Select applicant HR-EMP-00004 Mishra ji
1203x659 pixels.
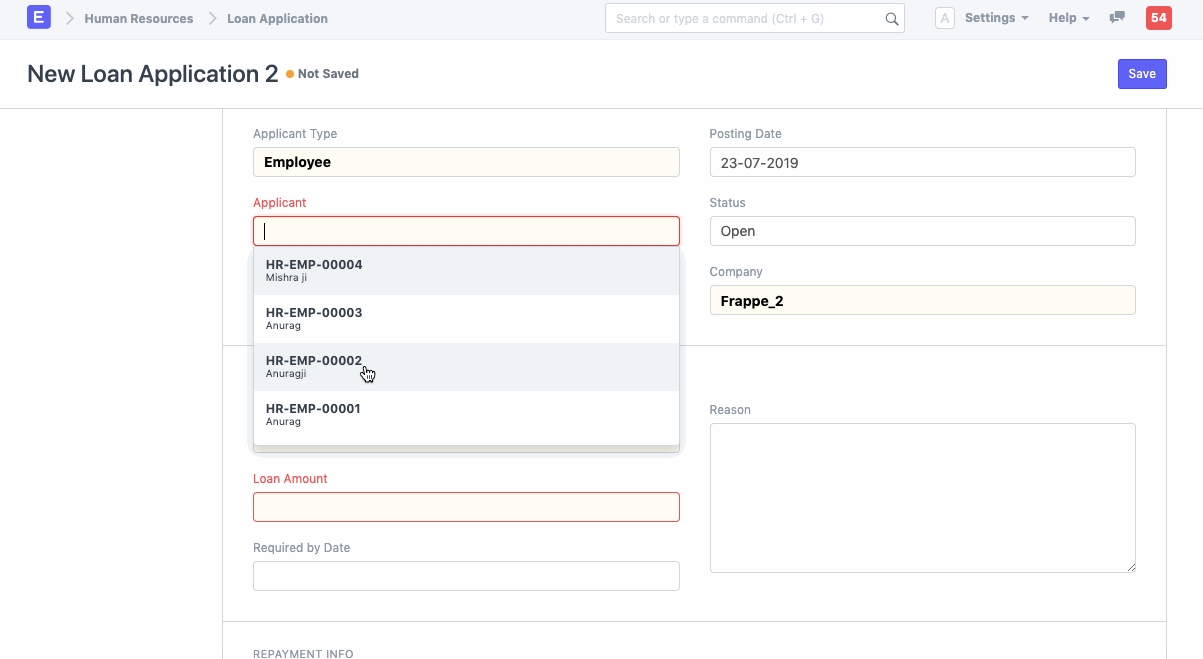pos(466,271)
